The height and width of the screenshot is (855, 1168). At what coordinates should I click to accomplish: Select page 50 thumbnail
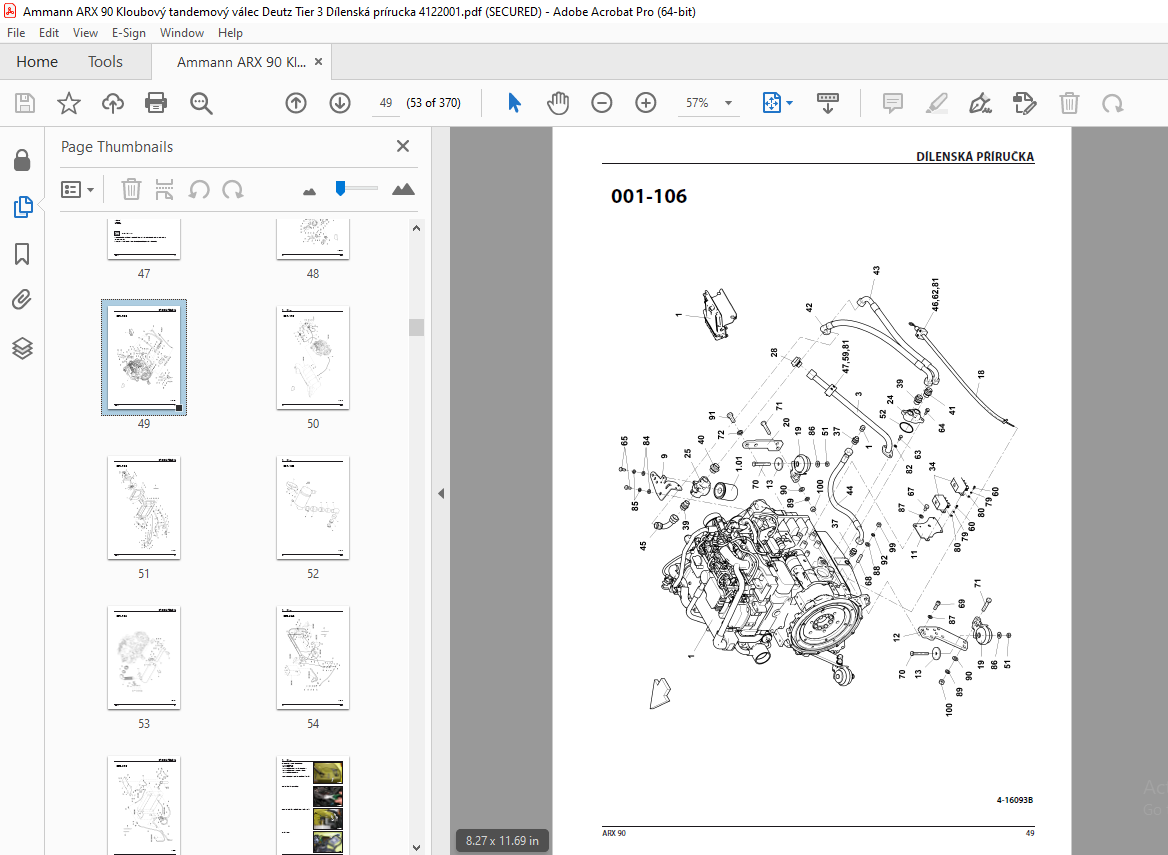click(x=313, y=357)
